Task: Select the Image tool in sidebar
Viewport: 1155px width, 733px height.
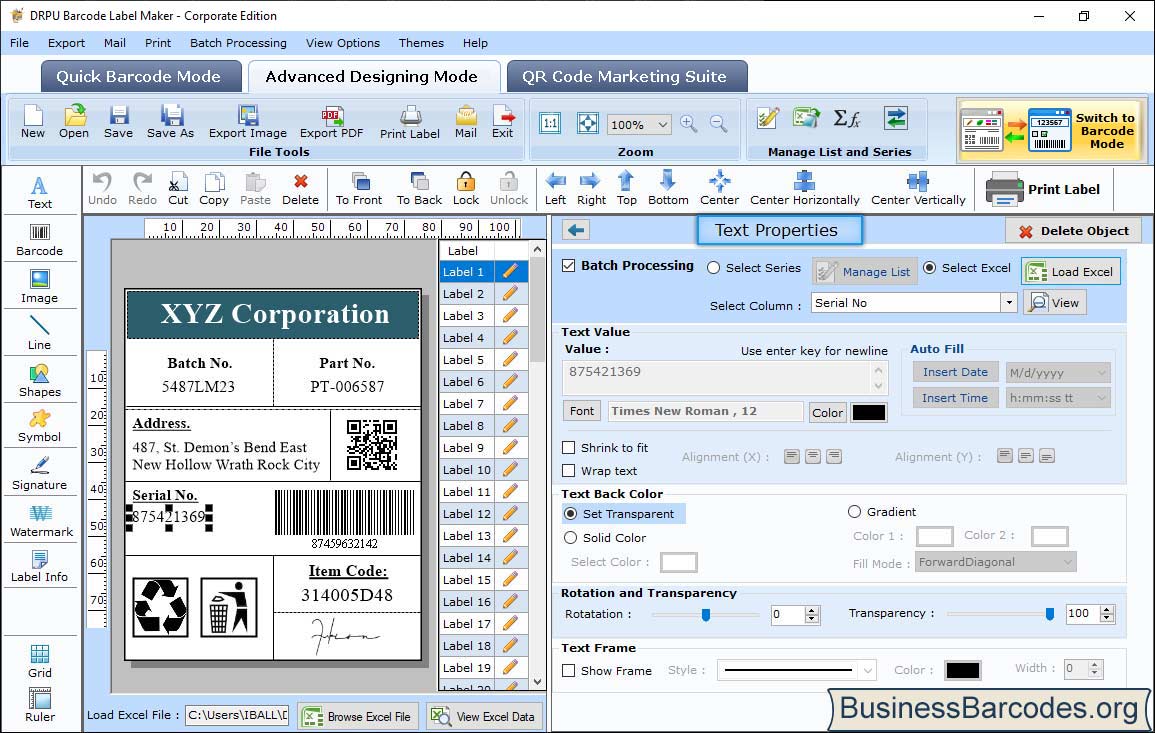Action: [40, 287]
